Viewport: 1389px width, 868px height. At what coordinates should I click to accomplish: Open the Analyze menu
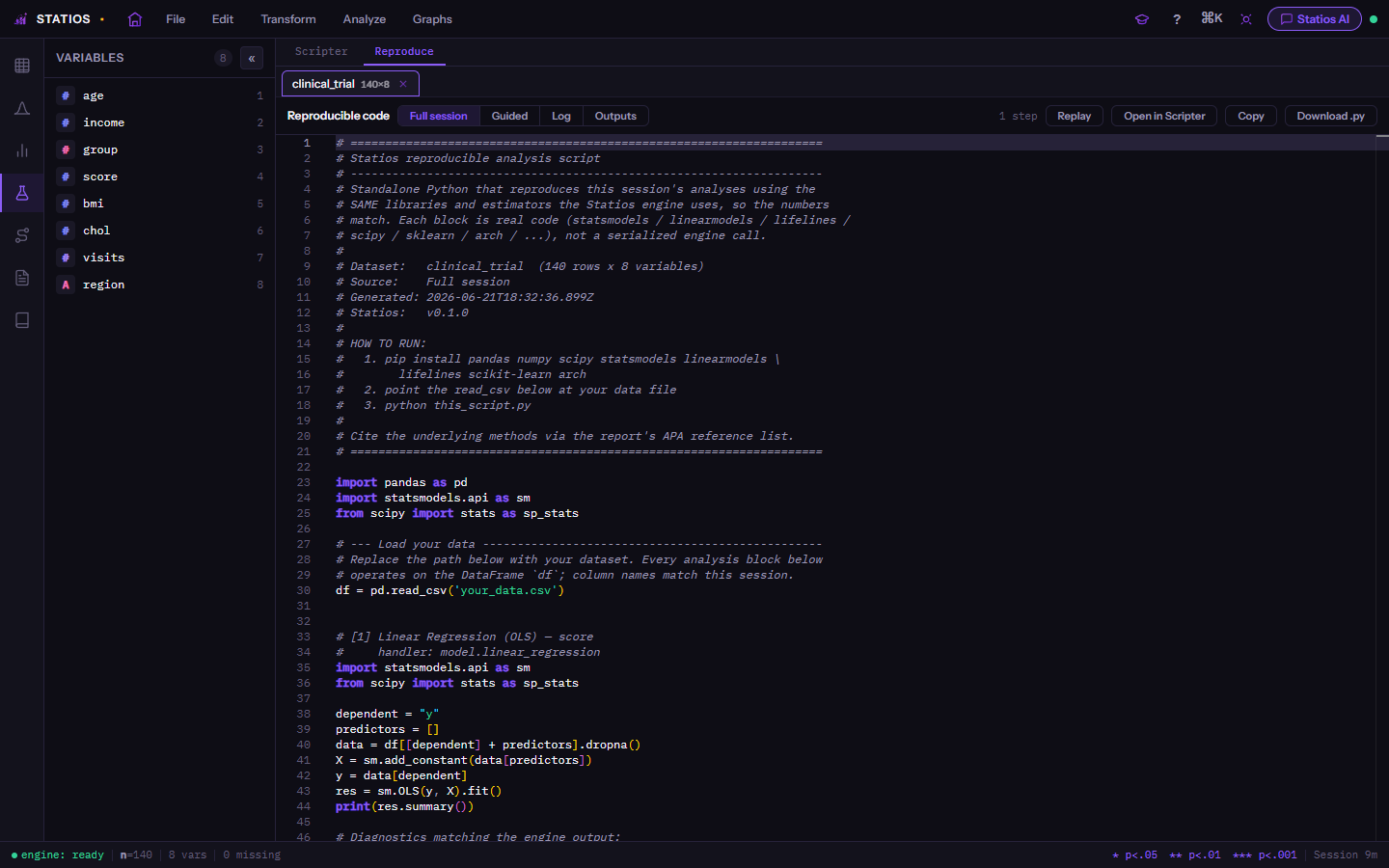[x=365, y=19]
